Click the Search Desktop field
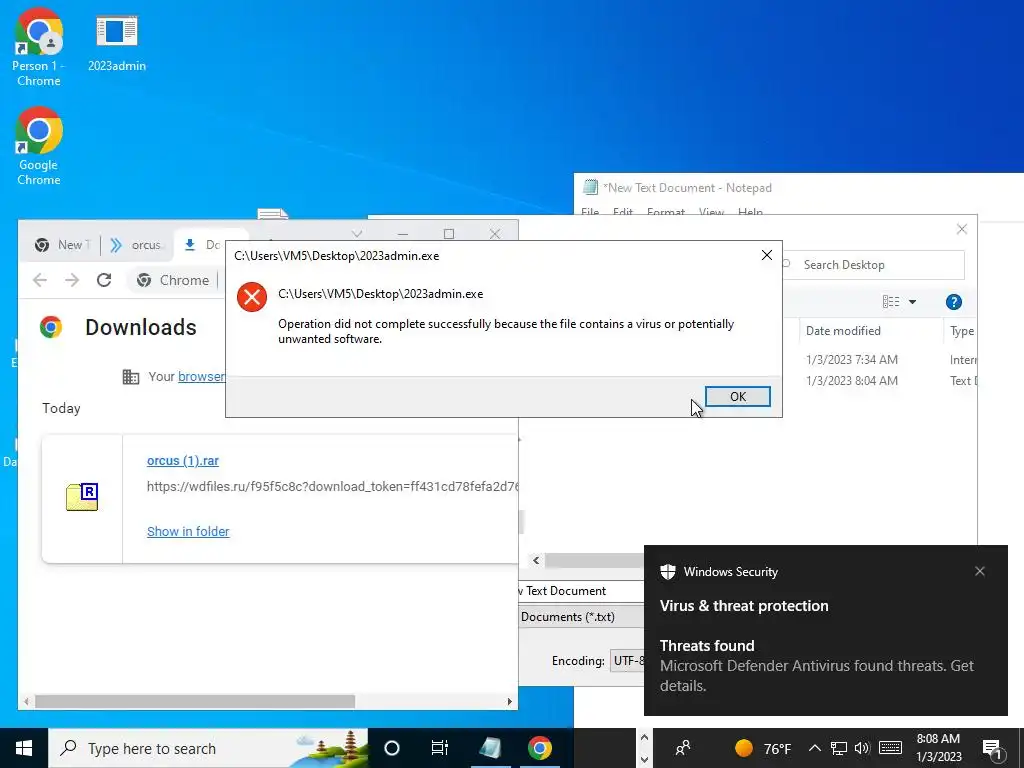The height and width of the screenshot is (768, 1024). 874,264
